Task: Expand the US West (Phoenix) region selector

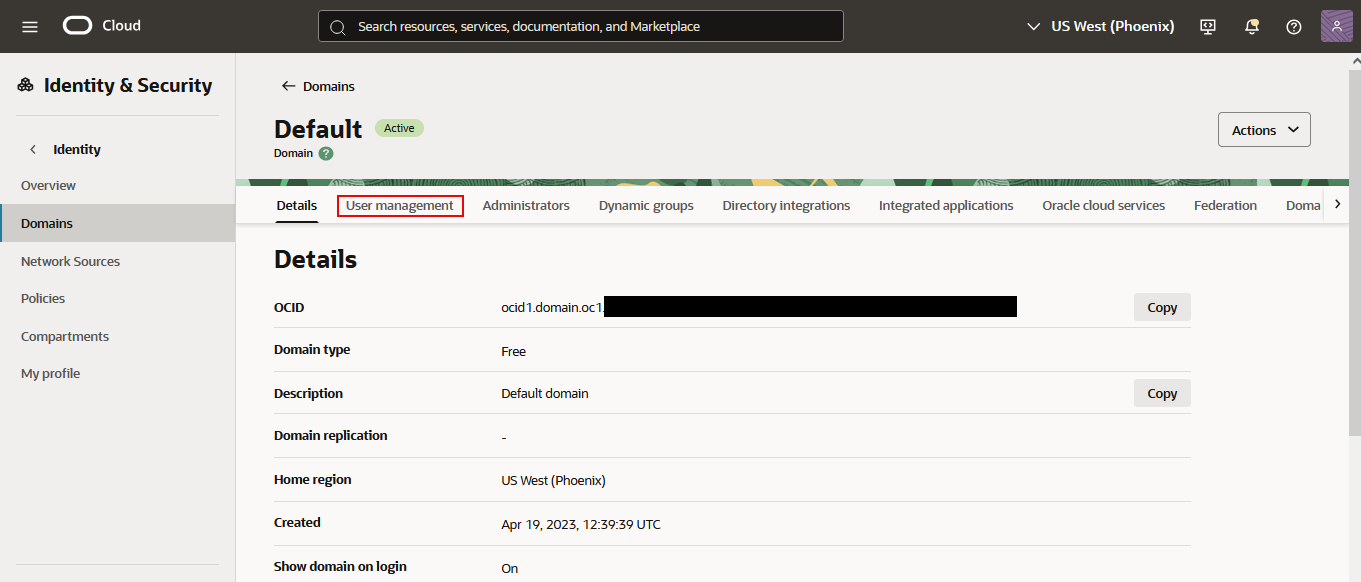Action: pyautogui.click(x=1100, y=26)
